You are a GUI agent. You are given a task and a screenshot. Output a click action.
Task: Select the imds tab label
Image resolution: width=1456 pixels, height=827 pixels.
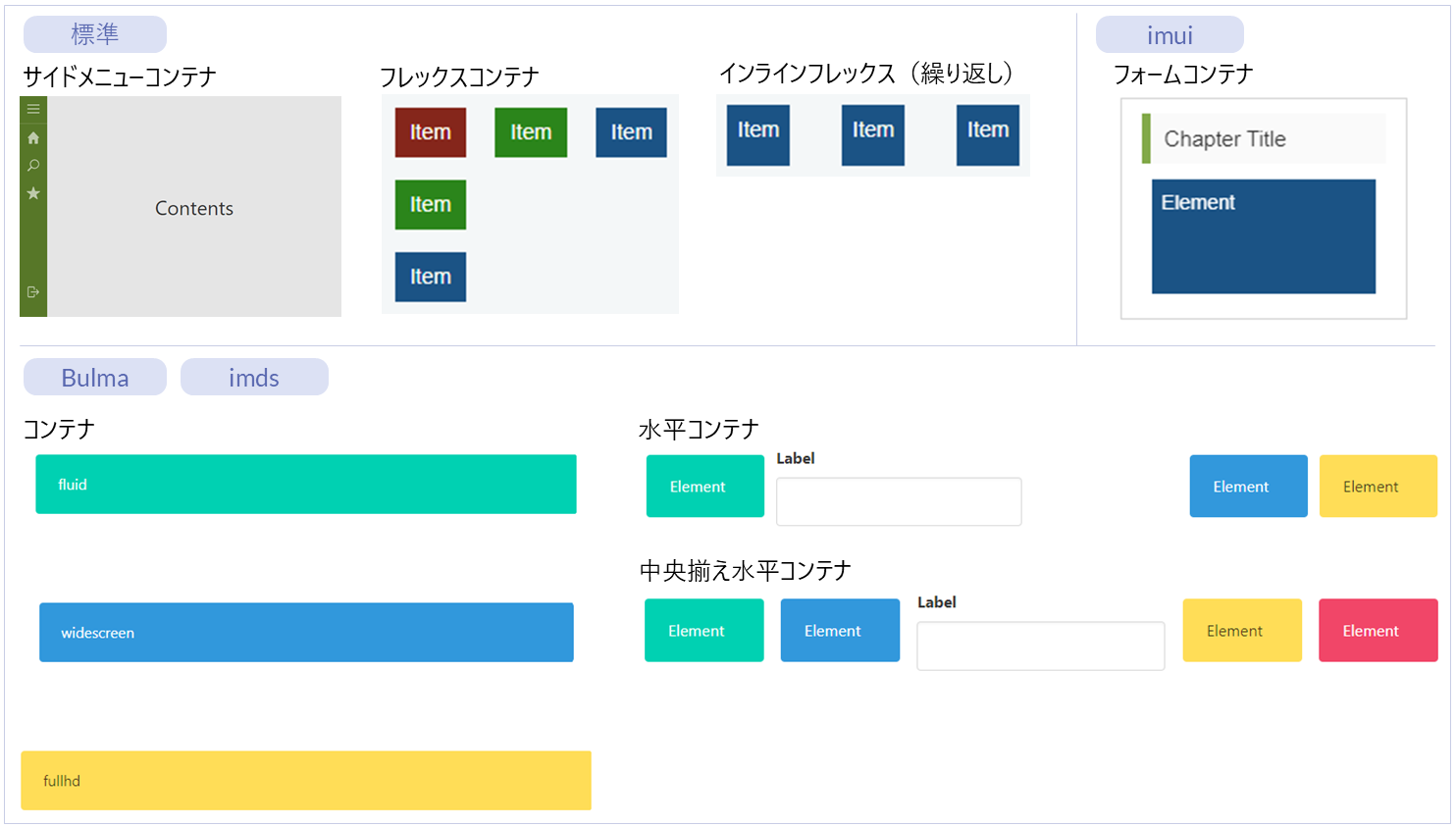point(254,378)
